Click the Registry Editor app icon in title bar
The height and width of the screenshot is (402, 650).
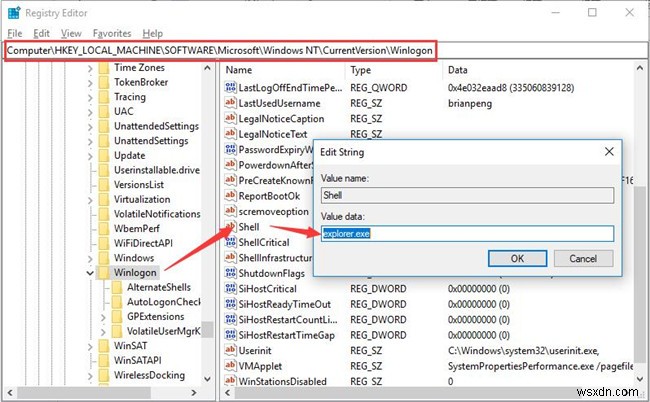(14, 13)
